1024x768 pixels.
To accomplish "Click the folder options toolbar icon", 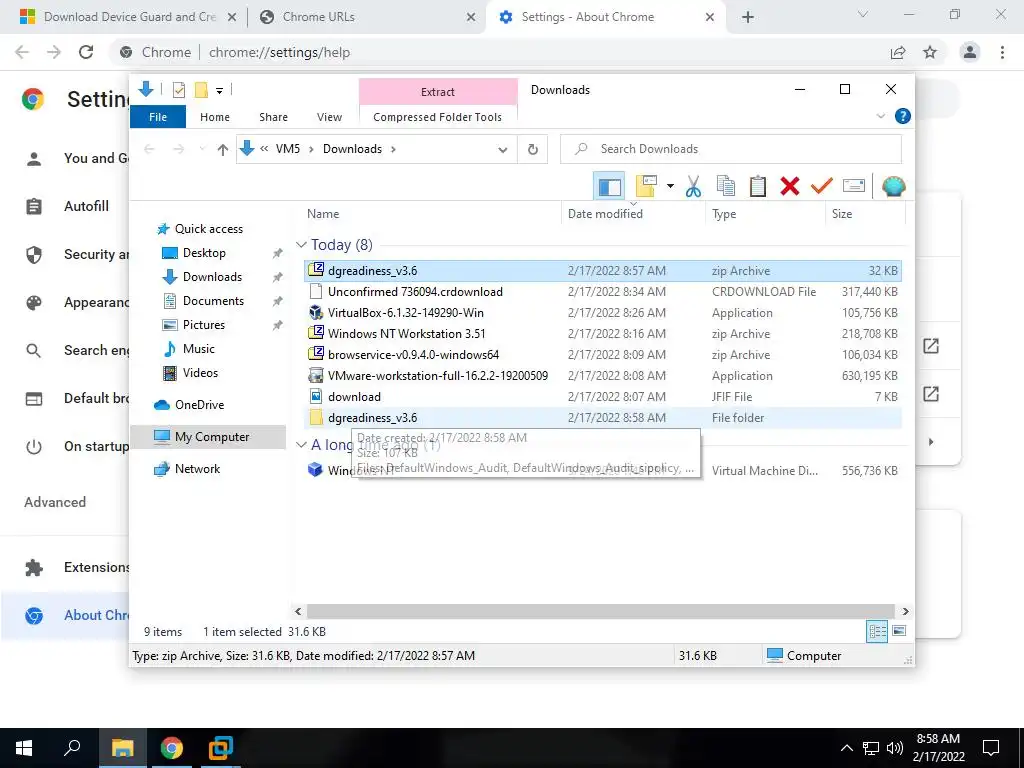I will (645, 186).
